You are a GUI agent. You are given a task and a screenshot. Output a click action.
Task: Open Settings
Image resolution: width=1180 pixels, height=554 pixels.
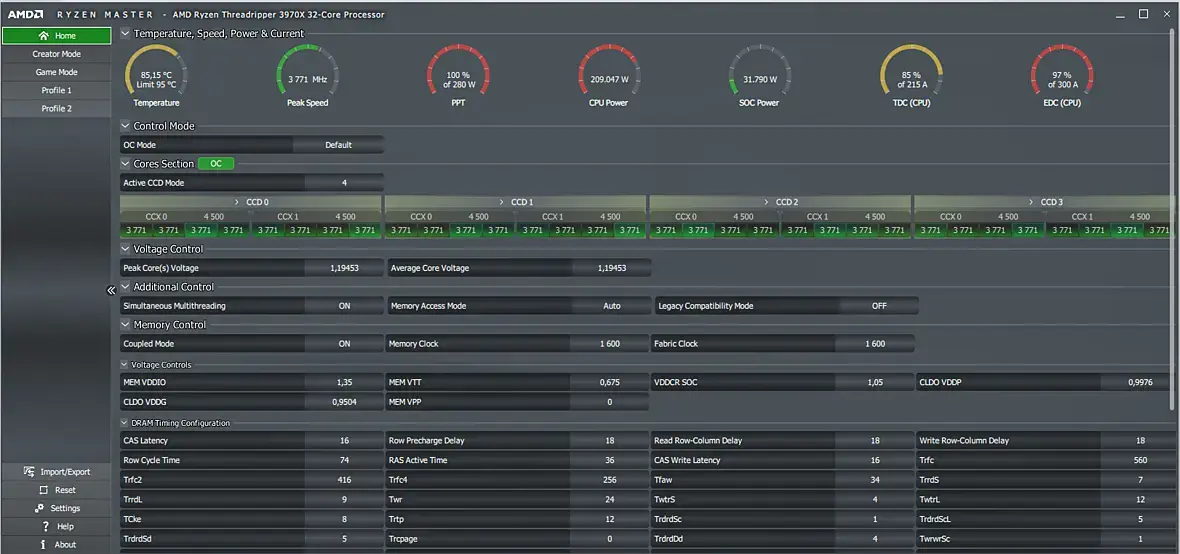(56, 508)
